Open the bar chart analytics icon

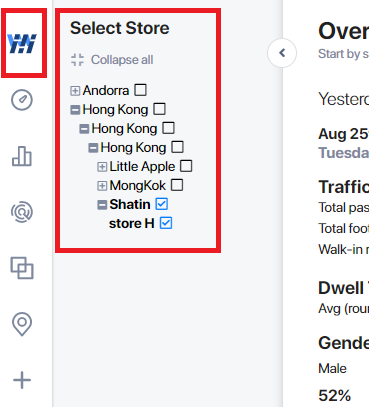point(22,156)
